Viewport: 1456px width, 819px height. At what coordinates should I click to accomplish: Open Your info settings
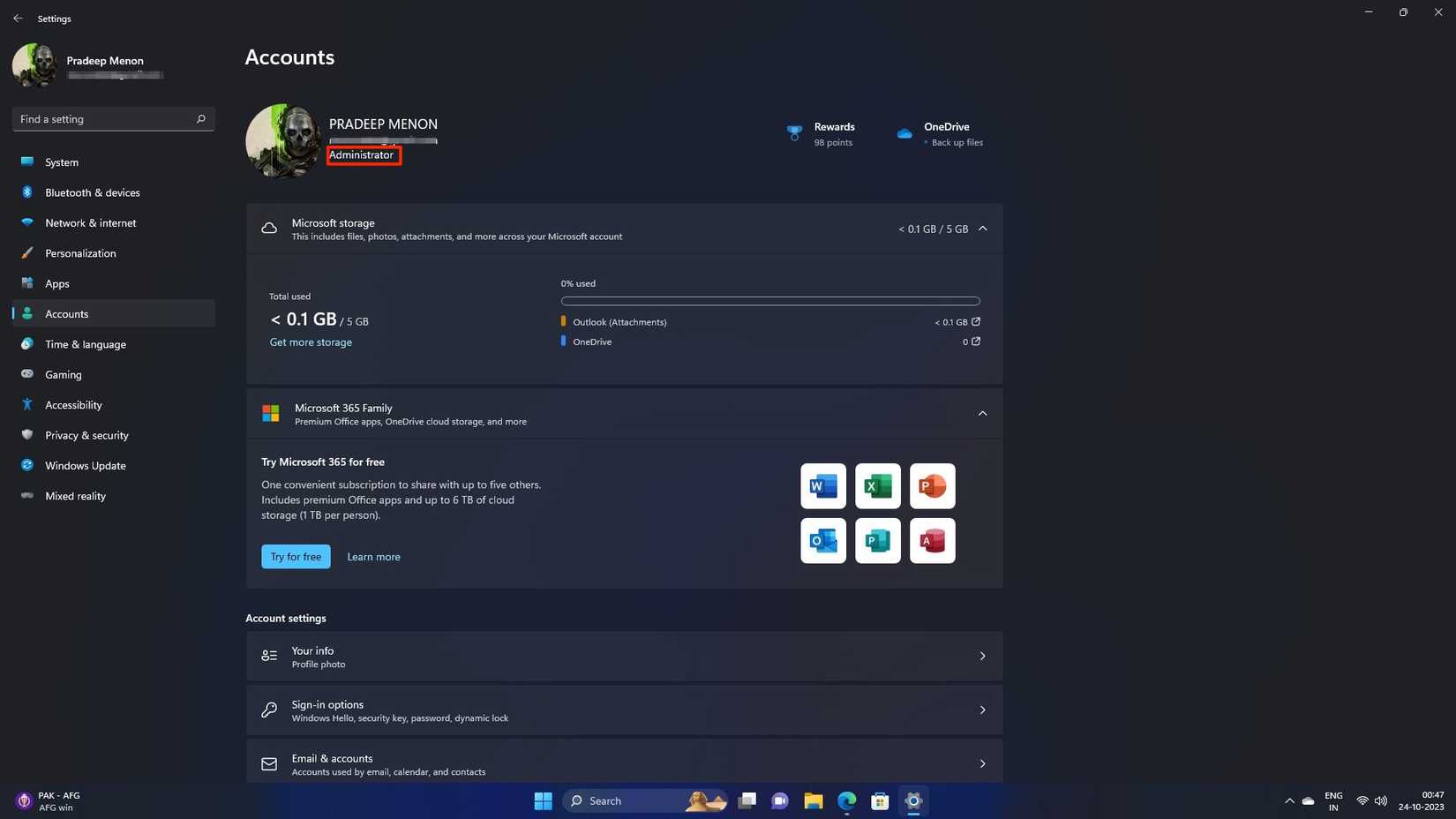click(x=625, y=657)
